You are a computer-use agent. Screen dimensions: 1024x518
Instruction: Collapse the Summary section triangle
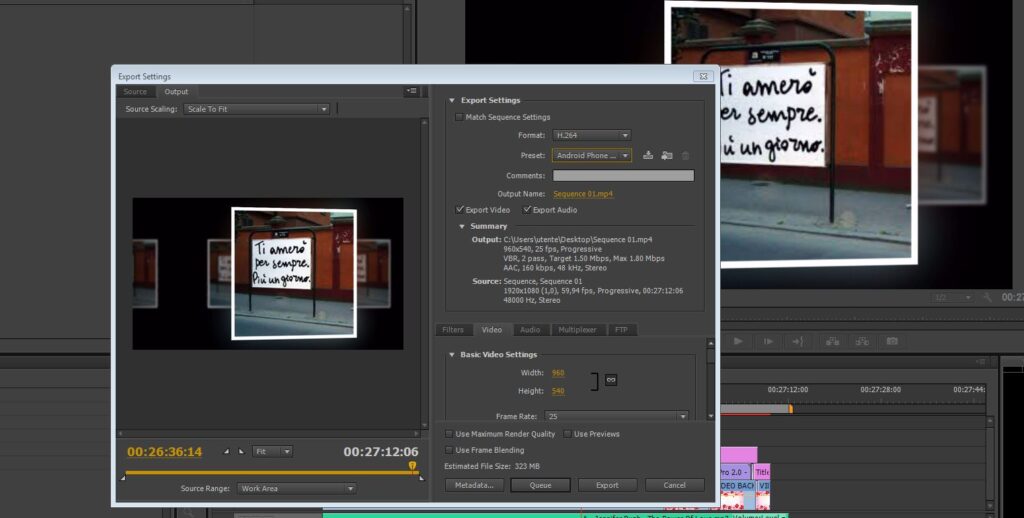[462, 227]
